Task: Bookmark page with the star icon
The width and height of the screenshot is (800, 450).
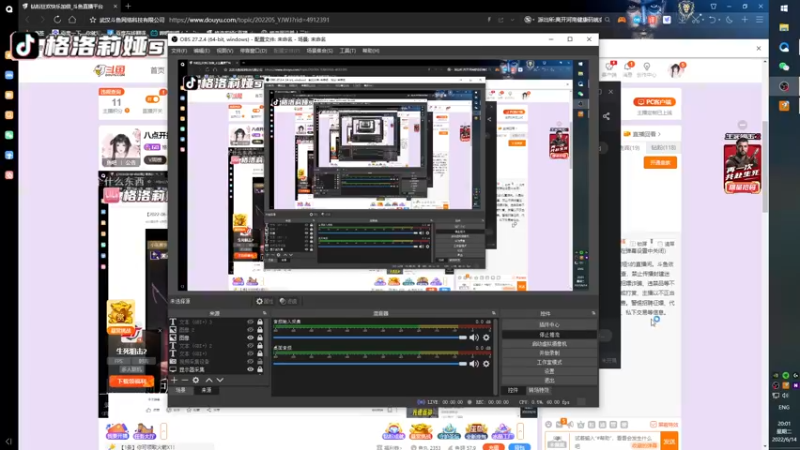Action: click(92, 20)
